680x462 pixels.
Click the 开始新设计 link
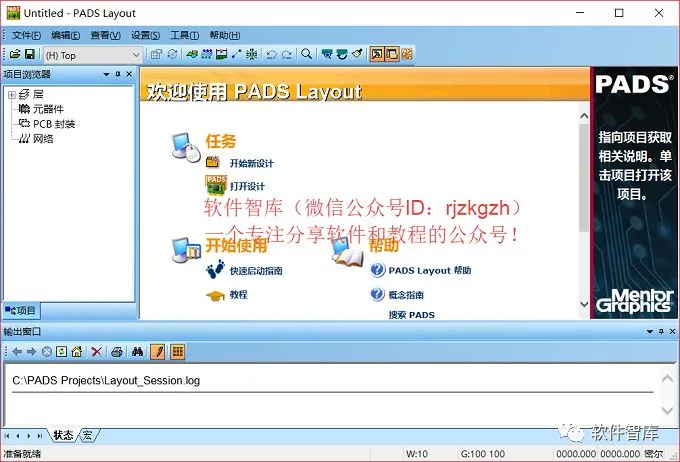point(252,164)
